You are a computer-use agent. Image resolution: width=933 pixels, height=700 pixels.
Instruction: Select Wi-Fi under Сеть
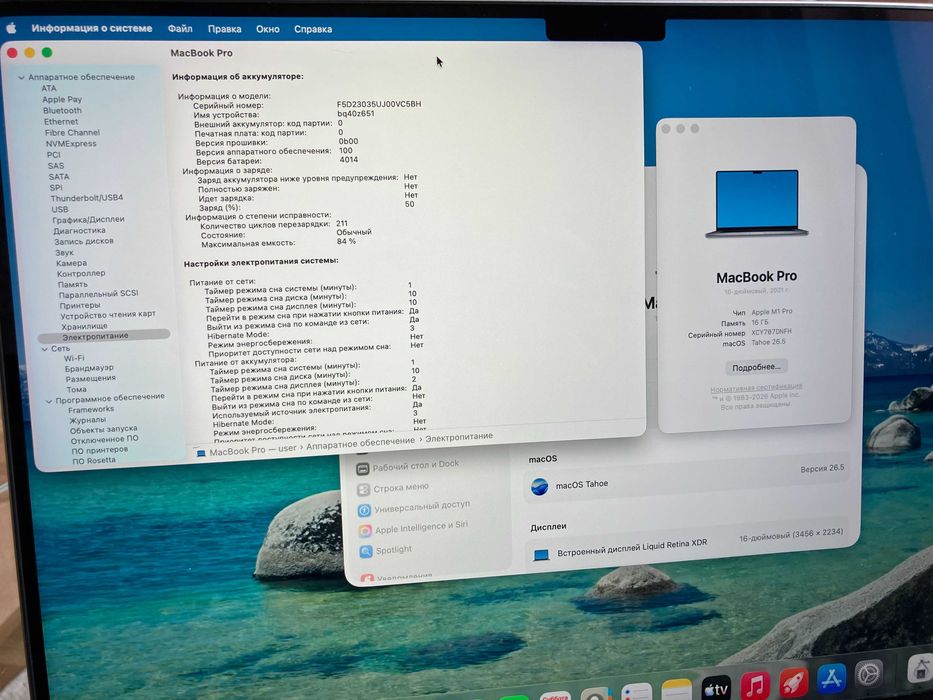[x=74, y=358]
